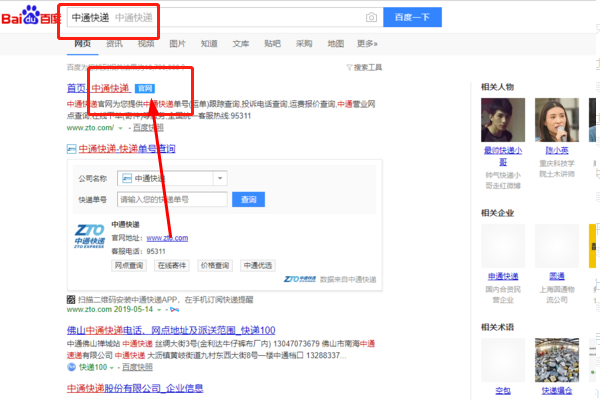The image size is (600, 400).
Task: Click the blue icon after 2019-05-14
Action: tap(174, 310)
